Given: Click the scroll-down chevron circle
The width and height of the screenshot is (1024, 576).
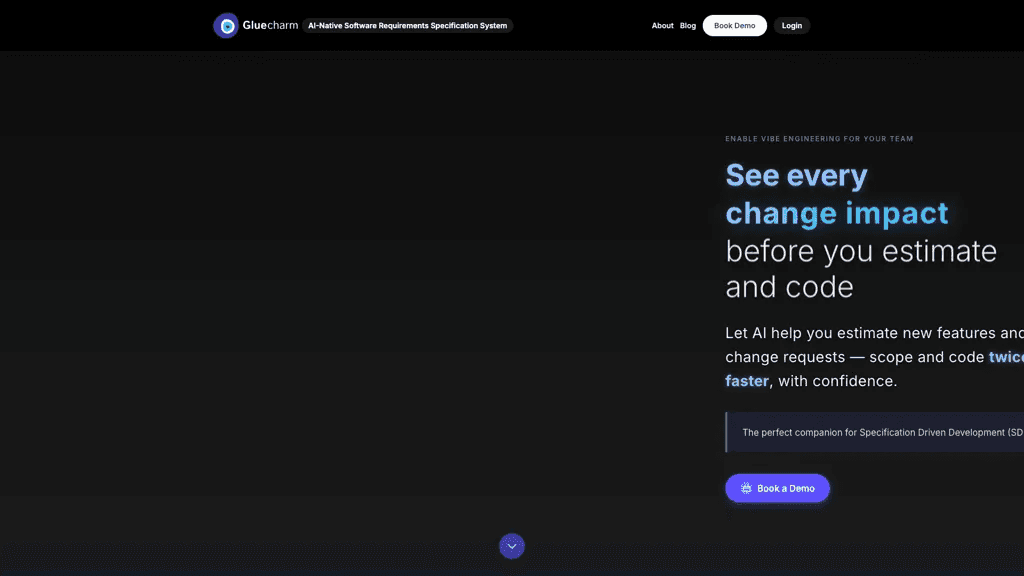Looking at the screenshot, I should pyautogui.click(x=512, y=546).
